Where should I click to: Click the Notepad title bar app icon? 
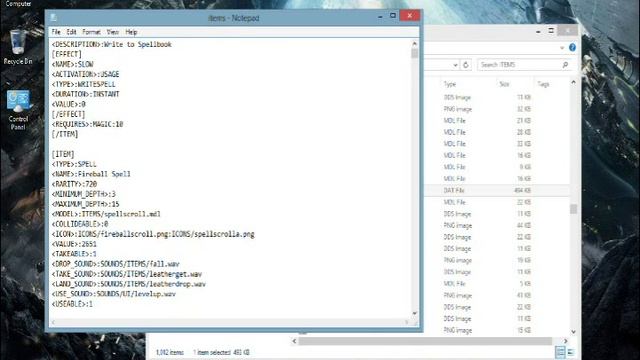click(x=53, y=18)
